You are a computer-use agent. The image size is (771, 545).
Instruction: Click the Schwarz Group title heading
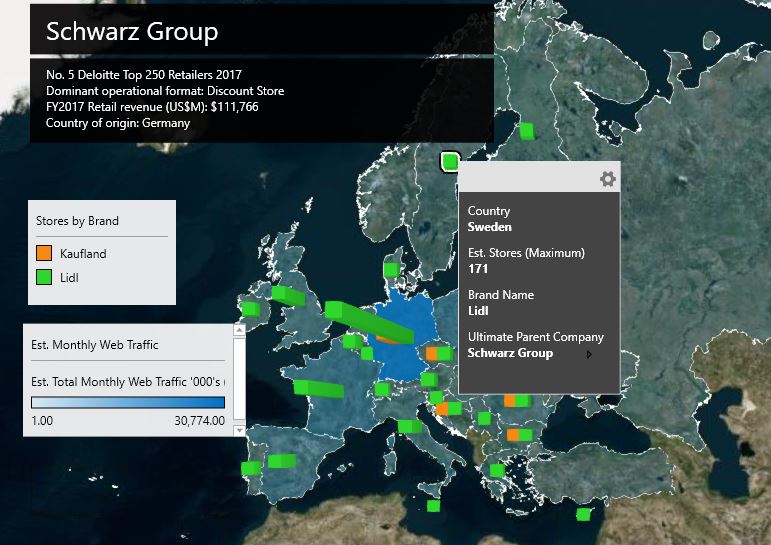point(132,31)
